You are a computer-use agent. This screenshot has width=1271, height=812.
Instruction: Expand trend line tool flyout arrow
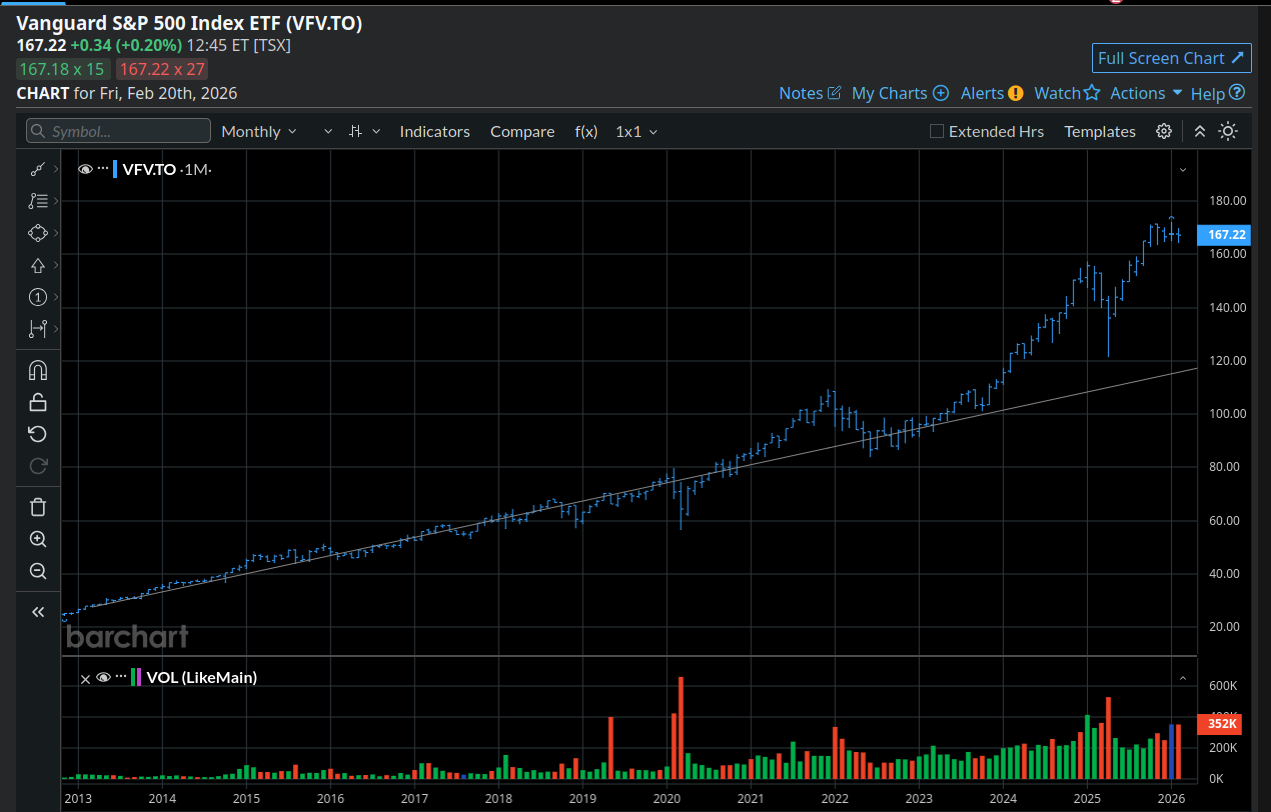[55, 170]
